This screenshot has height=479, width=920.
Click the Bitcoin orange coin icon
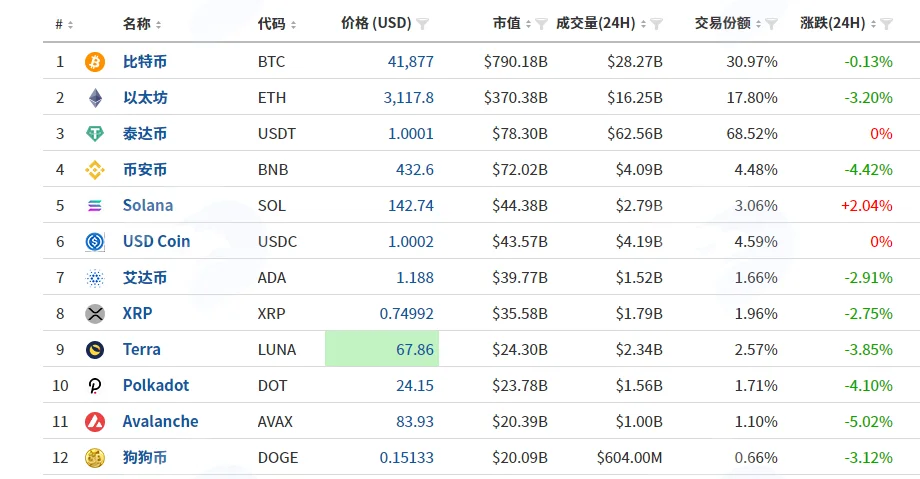click(95, 62)
